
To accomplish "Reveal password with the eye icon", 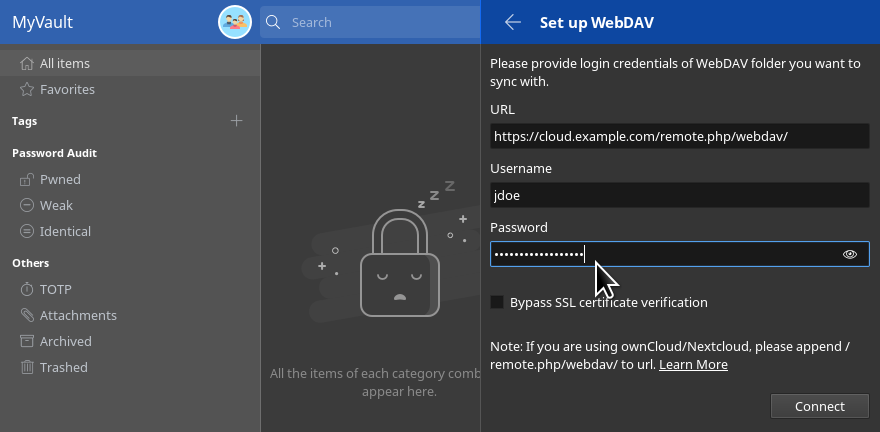I will (x=850, y=254).
